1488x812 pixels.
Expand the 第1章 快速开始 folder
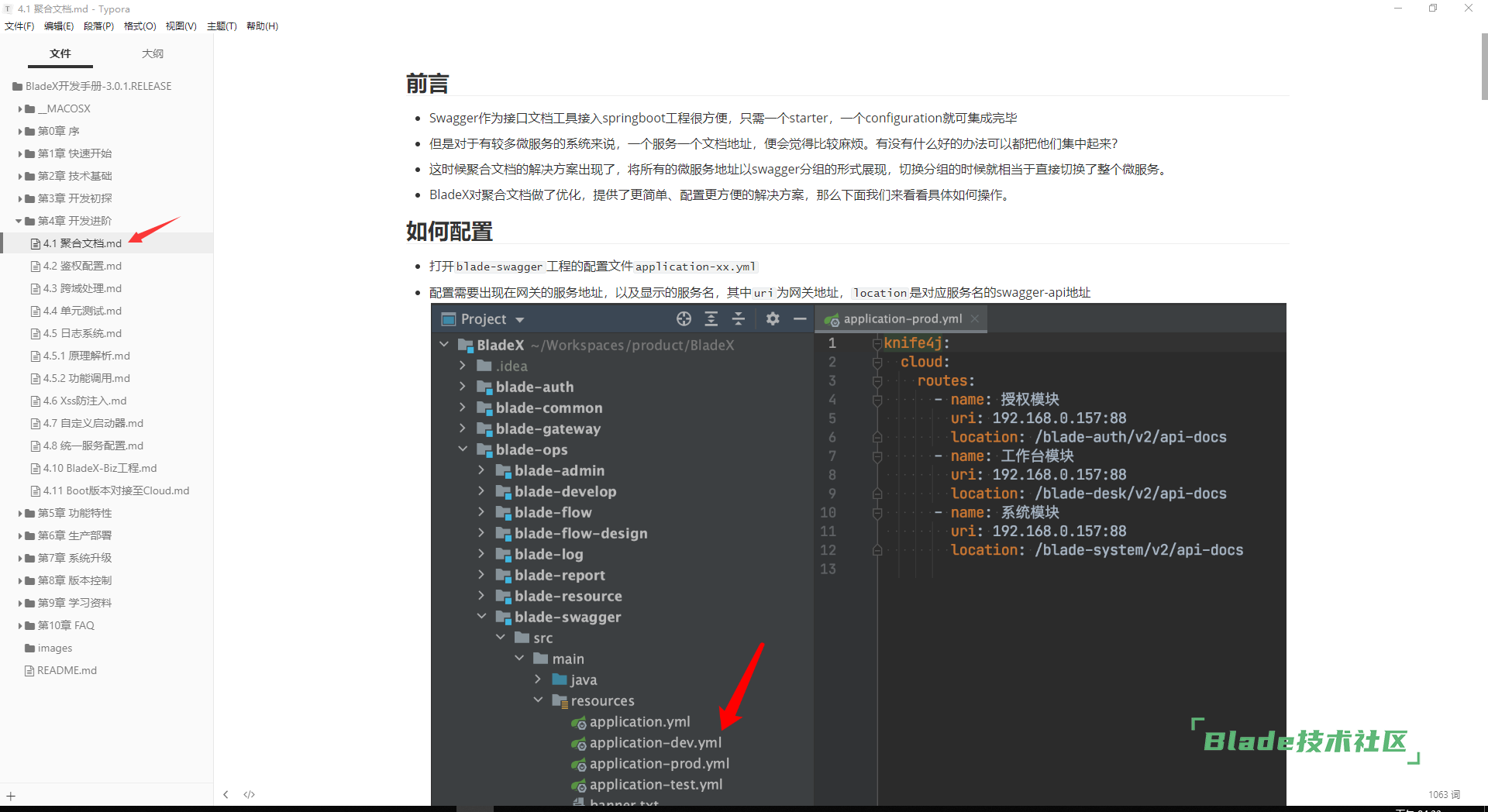coord(20,153)
